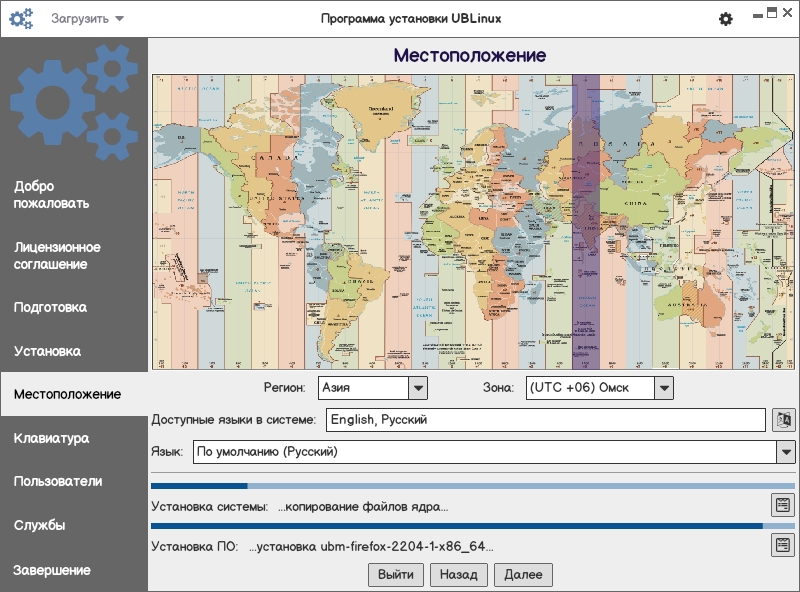Open Добро пожаловать sidebar section
This screenshot has height=592, width=800.
52,195
